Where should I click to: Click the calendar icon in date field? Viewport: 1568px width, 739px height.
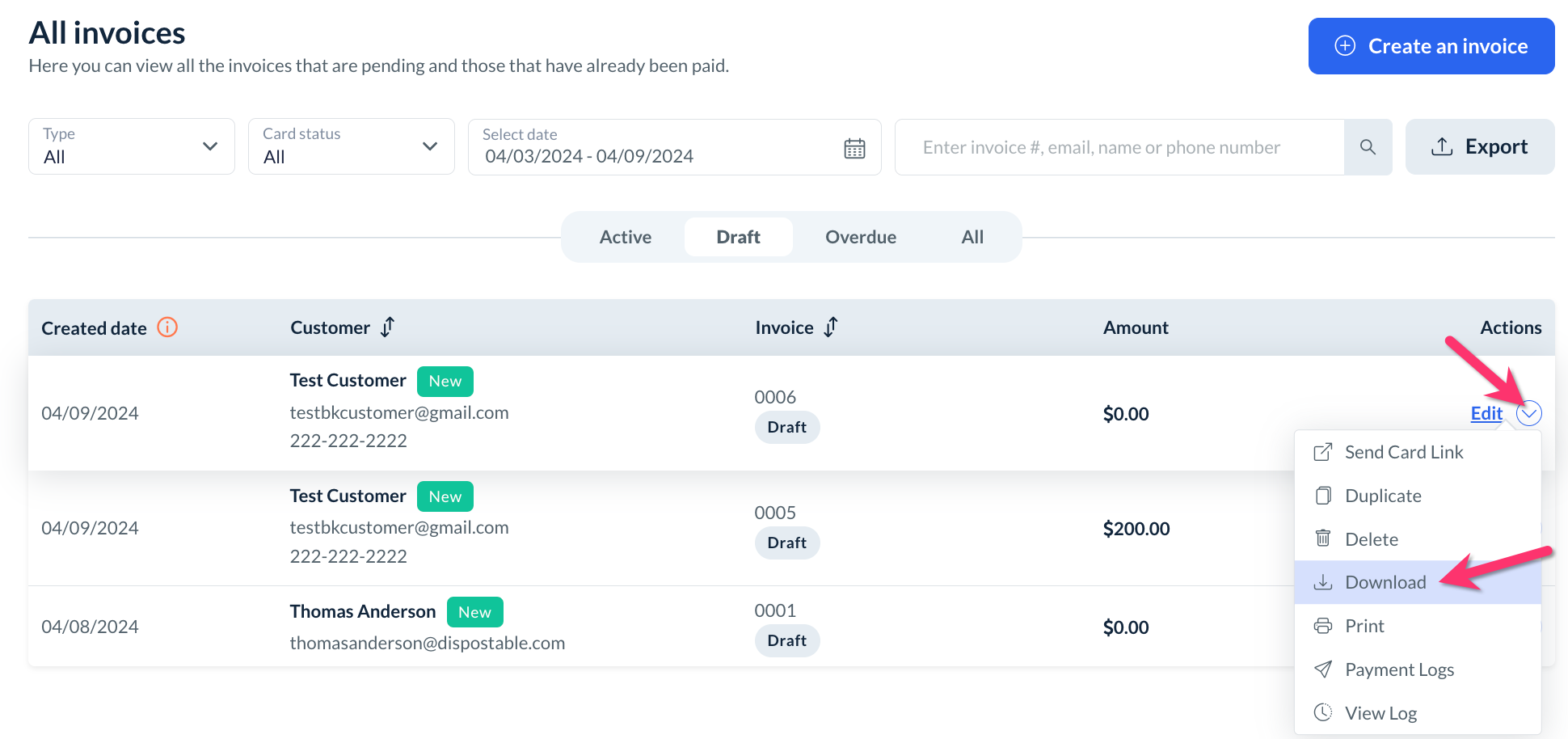[x=854, y=148]
